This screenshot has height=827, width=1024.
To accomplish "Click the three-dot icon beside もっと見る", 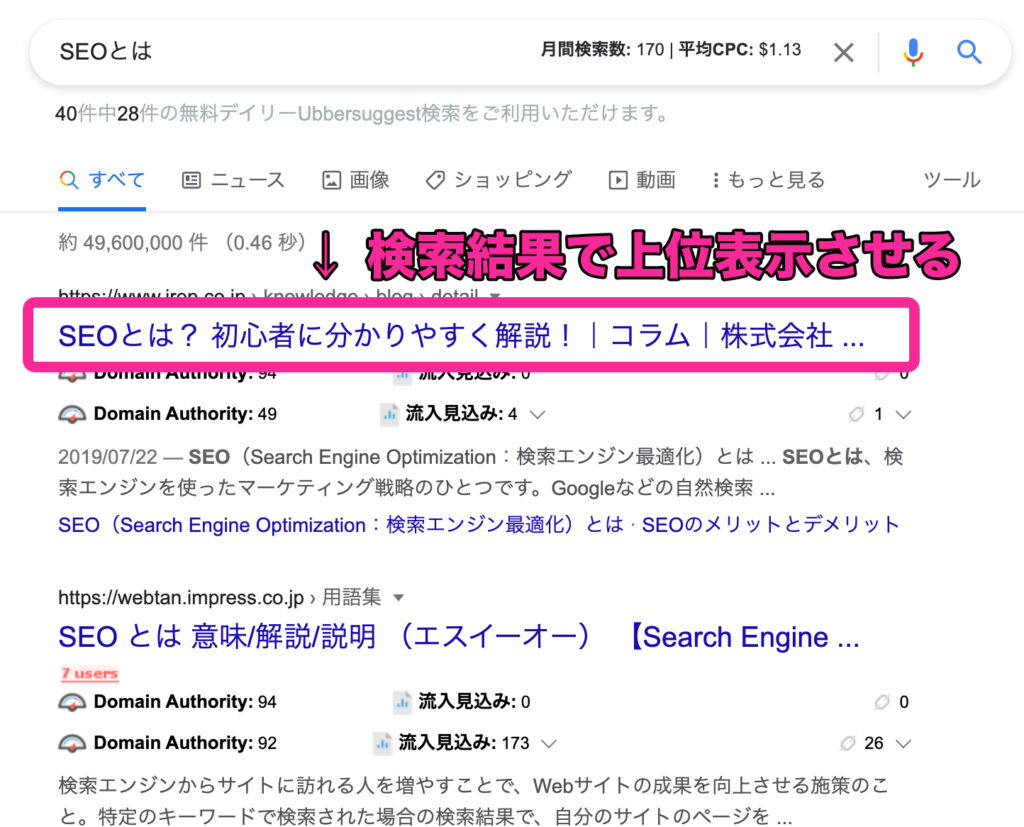I will coord(716,180).
